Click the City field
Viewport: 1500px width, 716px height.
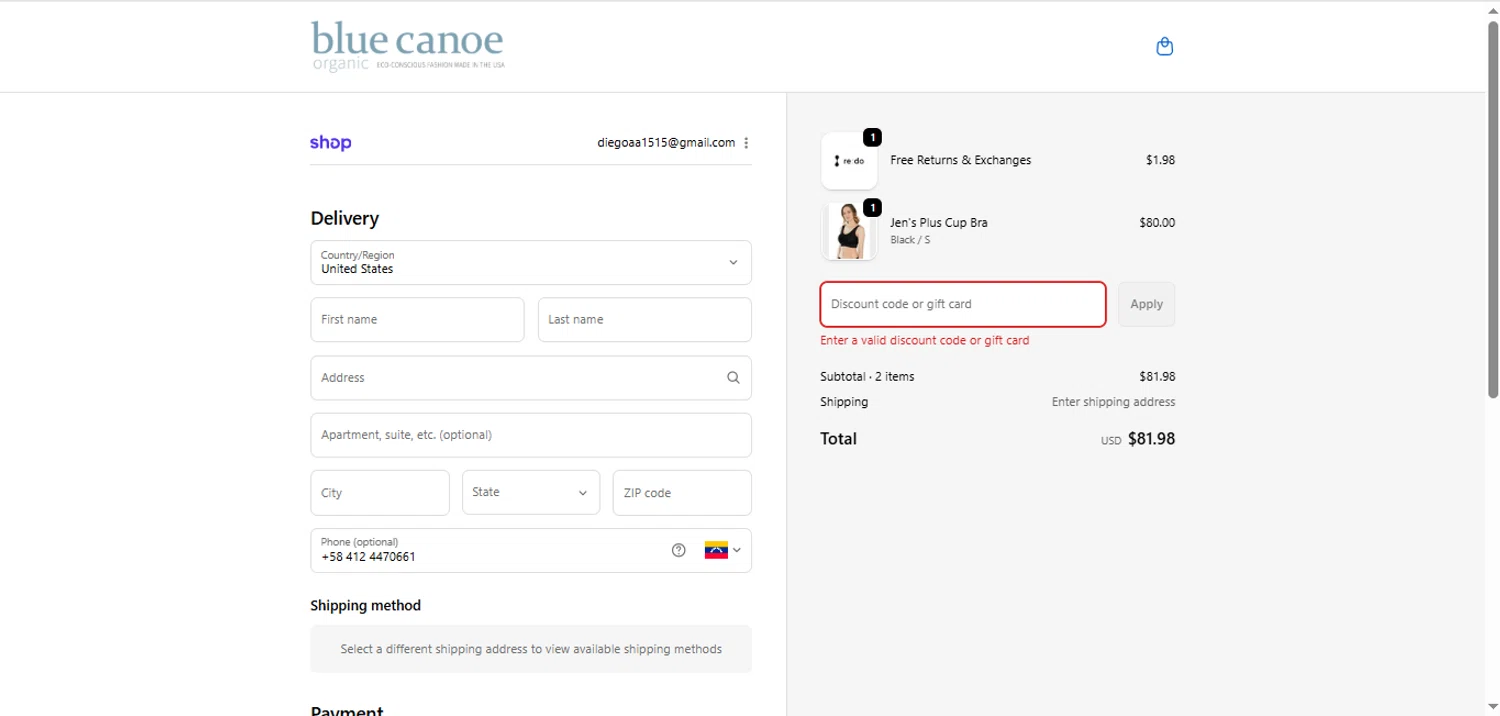[x=380, y=492]
